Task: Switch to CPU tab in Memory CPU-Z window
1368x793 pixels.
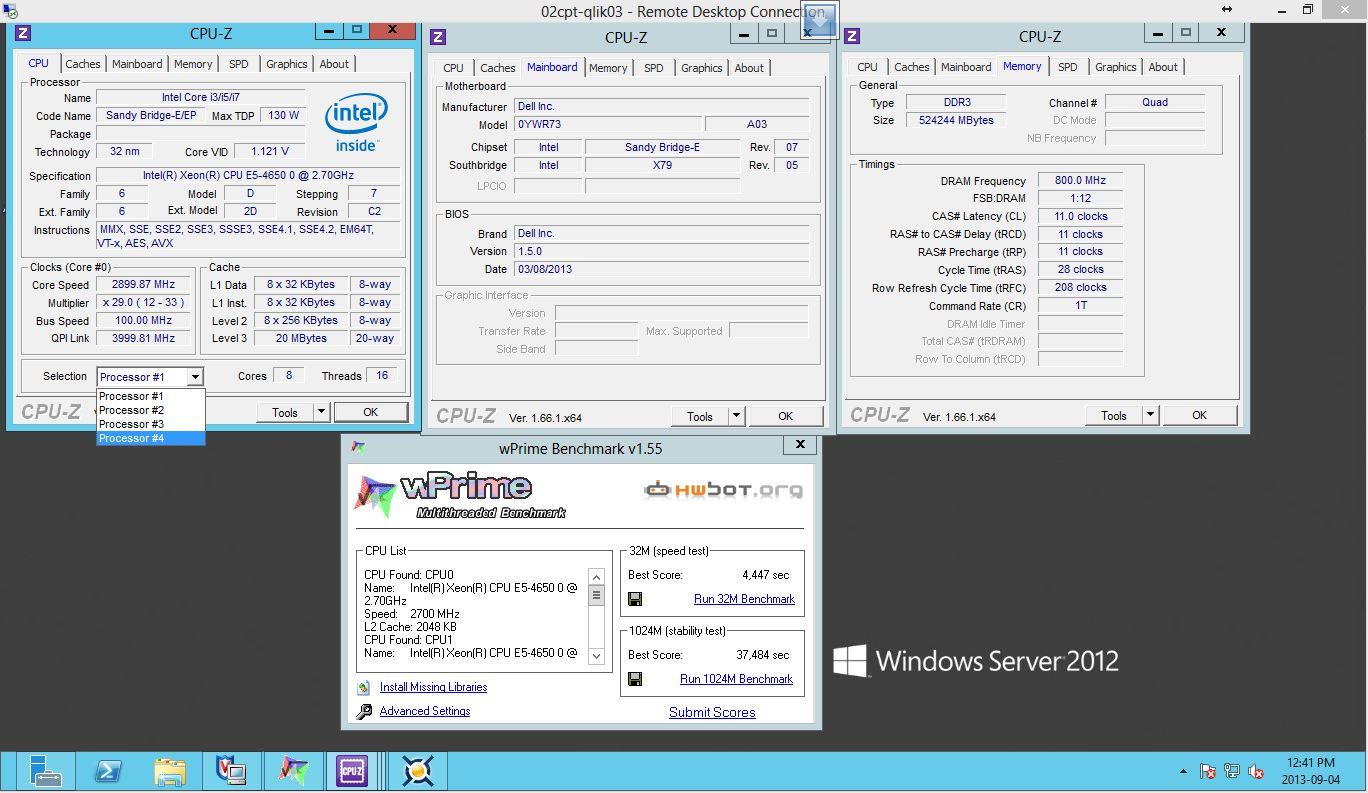Action: (867, 67)
